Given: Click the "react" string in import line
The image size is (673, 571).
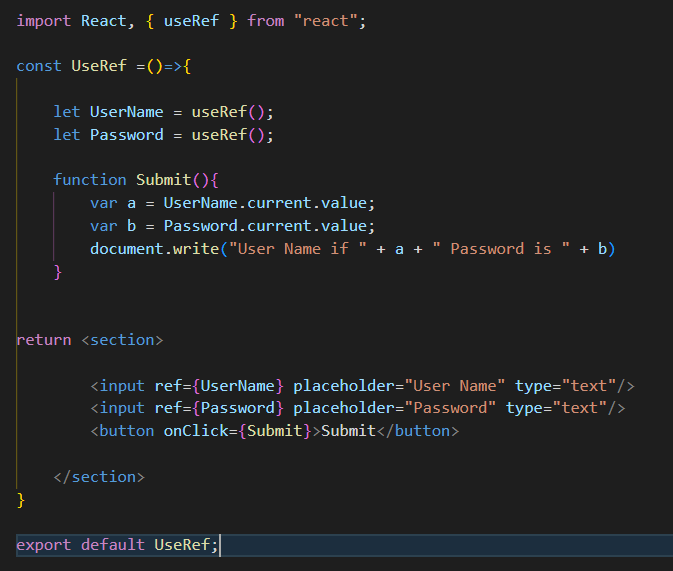Looking at the screenshot, I should click(326, 21).
